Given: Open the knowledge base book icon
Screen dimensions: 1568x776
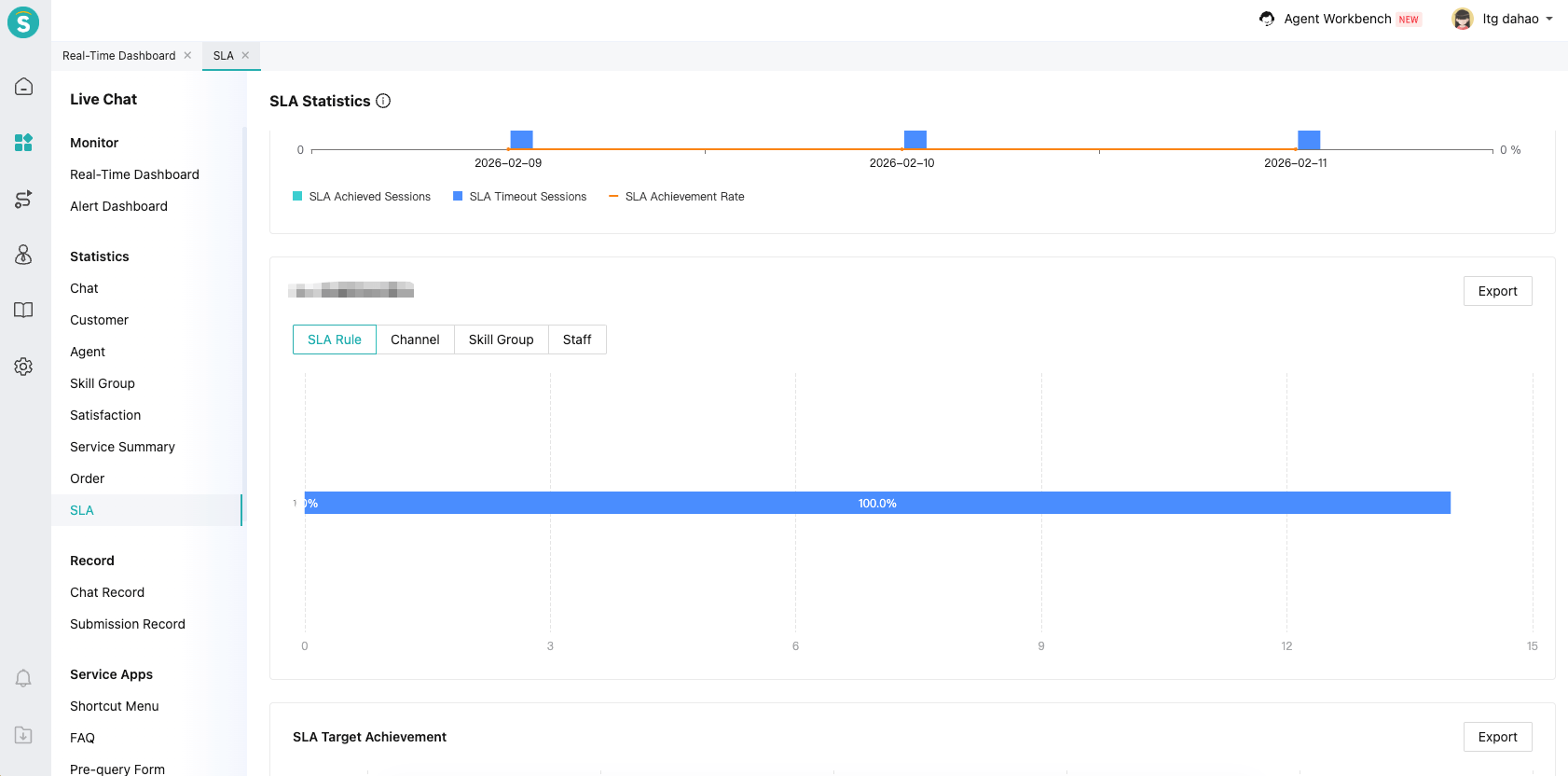Looking at the screenshot, I should click(x=23, y=311).
